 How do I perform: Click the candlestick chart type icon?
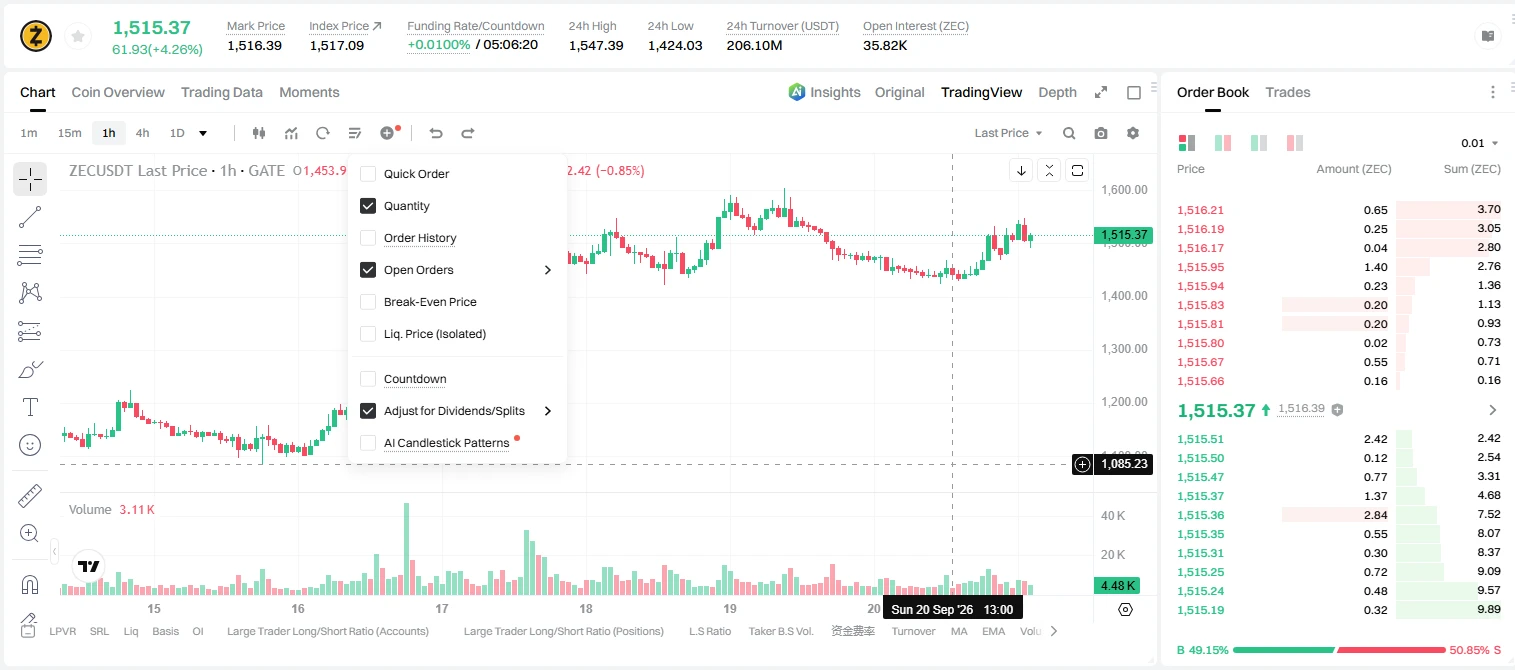(259, 133)
